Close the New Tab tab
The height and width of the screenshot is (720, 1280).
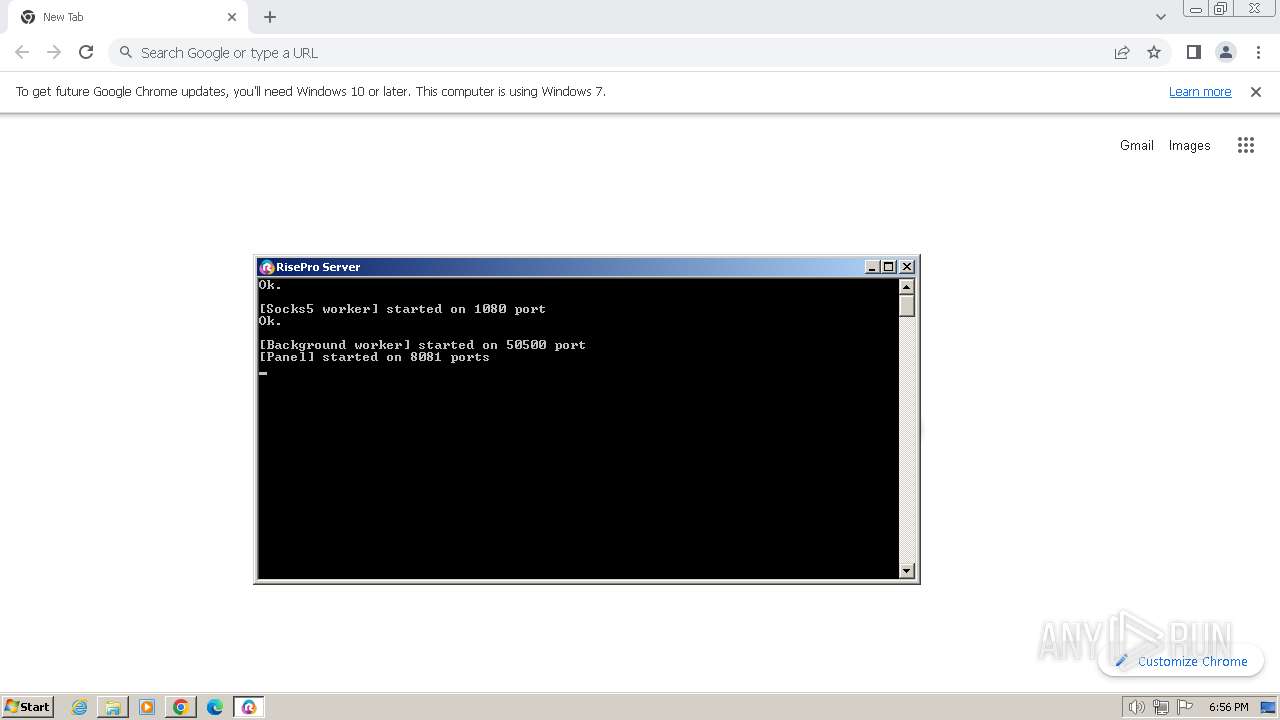pyautogui.click(x=232, y=17)
